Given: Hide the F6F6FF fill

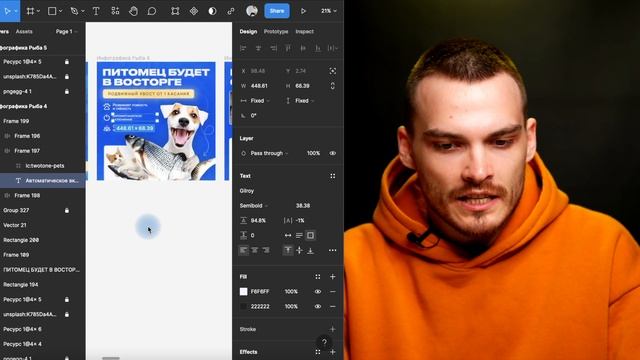Looking at the screenshot, I should [318, 291].
